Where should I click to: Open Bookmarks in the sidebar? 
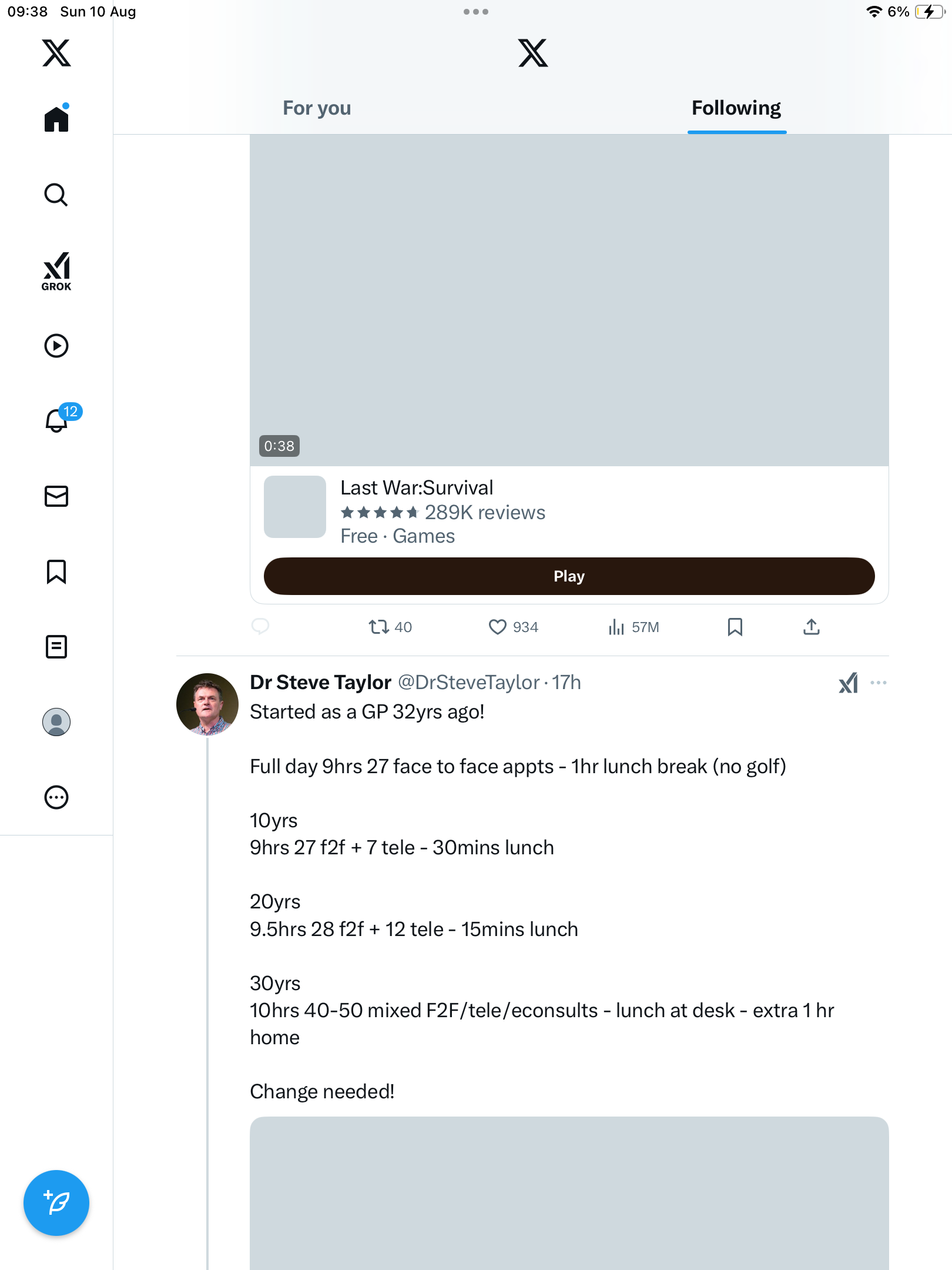pyautogui.click(x=56, y=571)
